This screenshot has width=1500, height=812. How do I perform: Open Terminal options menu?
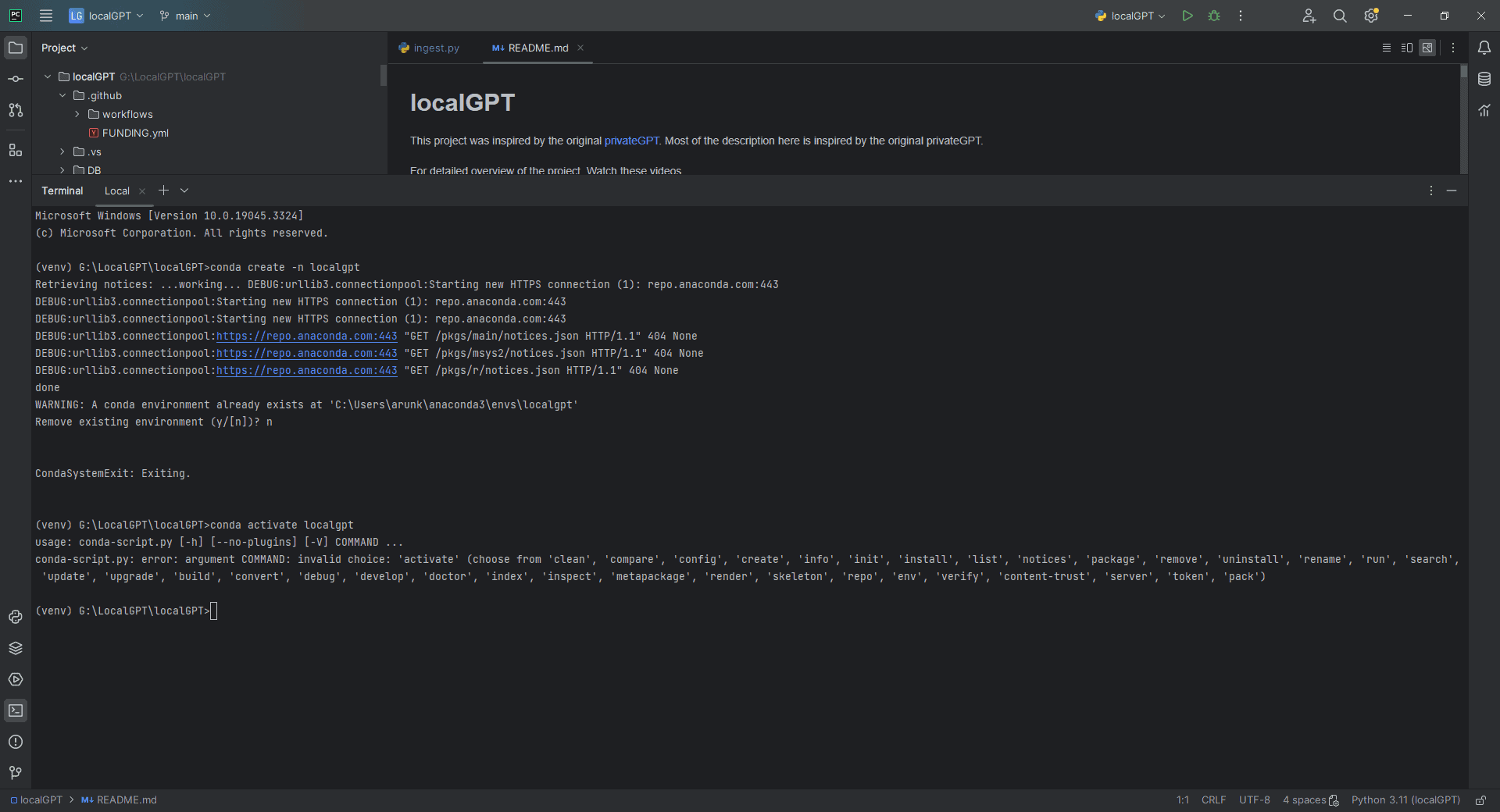1431,191
